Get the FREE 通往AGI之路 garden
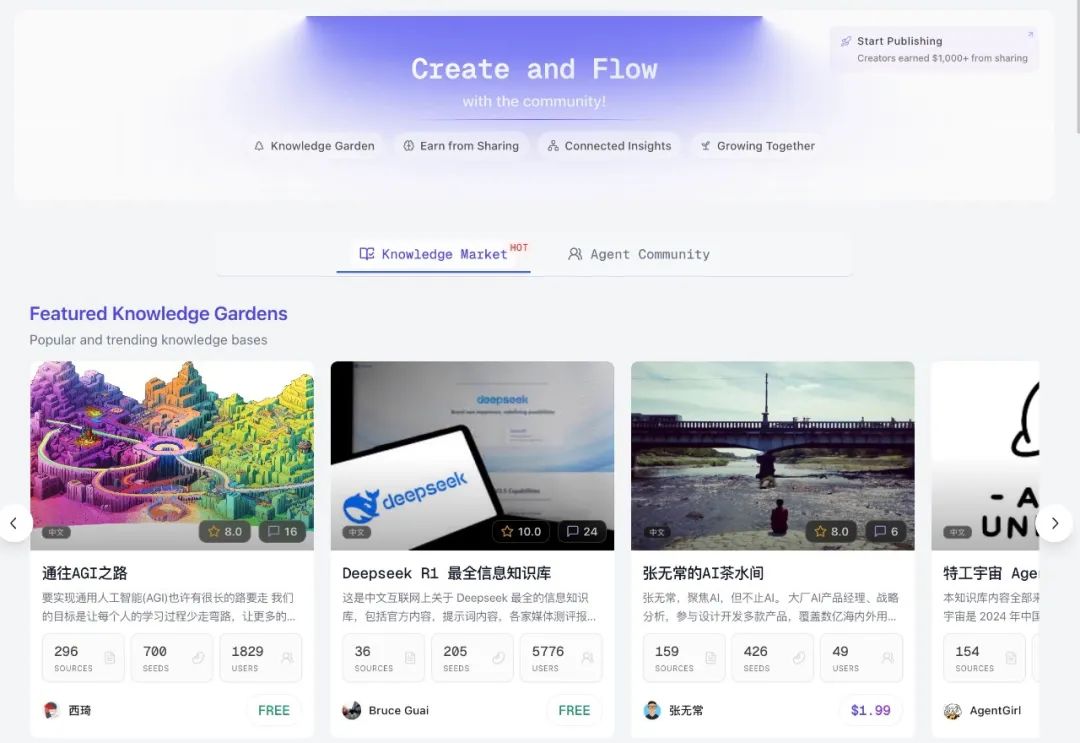The height and width of the screenshot is (743, 1080). [273, 711]
